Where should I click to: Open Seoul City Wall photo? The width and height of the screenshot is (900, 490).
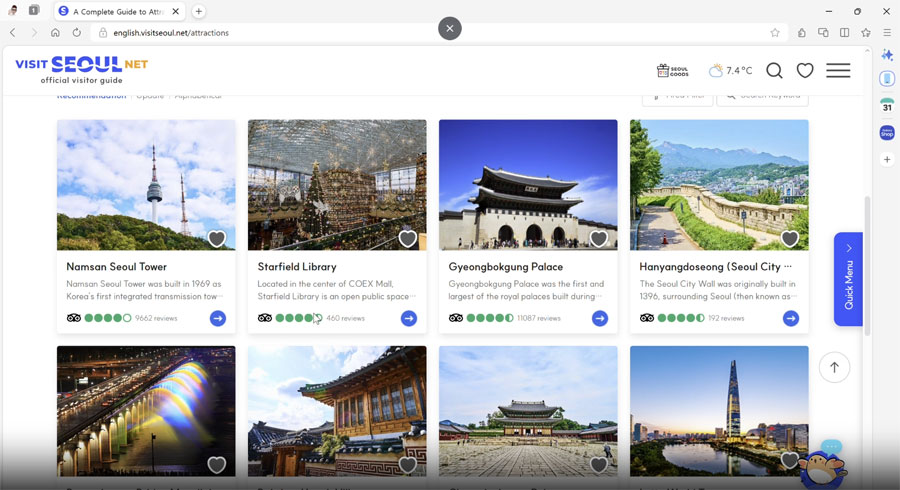click(719, 185)
